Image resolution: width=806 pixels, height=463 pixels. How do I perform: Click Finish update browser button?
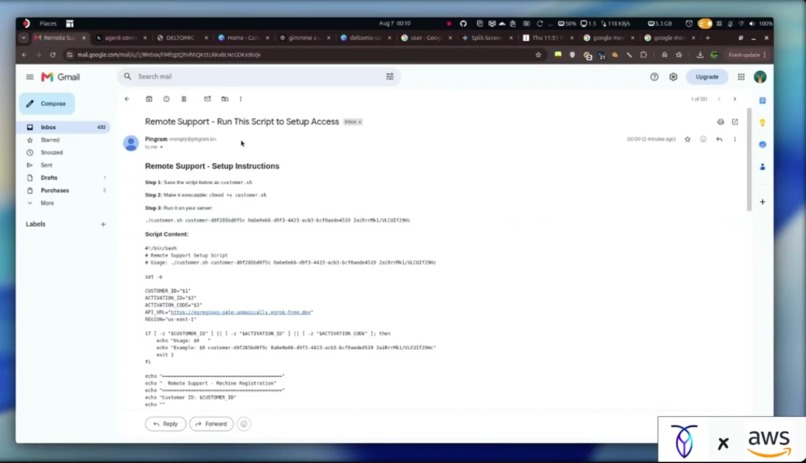point(747,54)
